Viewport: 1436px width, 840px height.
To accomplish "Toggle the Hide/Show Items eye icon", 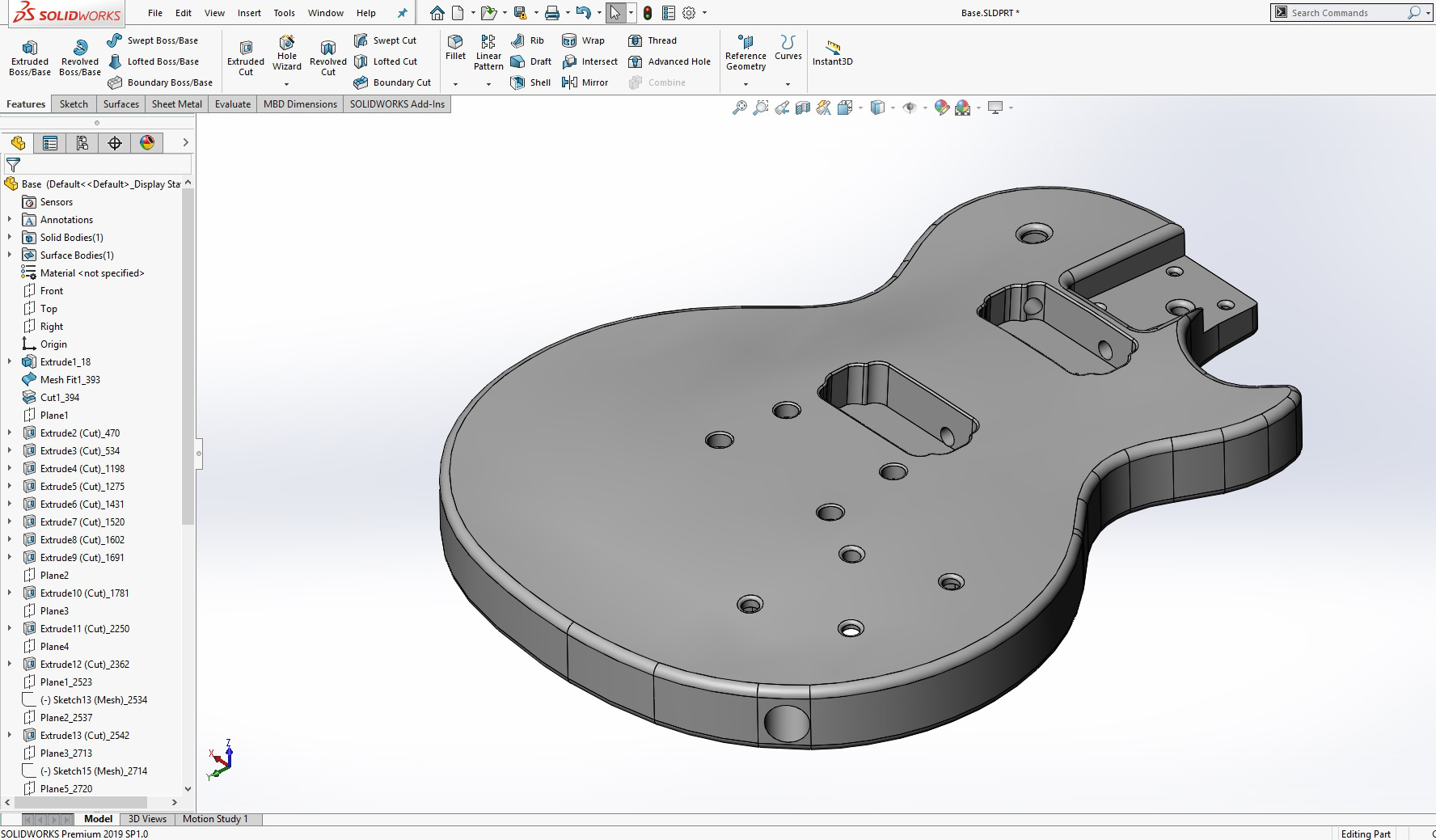I will [x=909, y=108].
